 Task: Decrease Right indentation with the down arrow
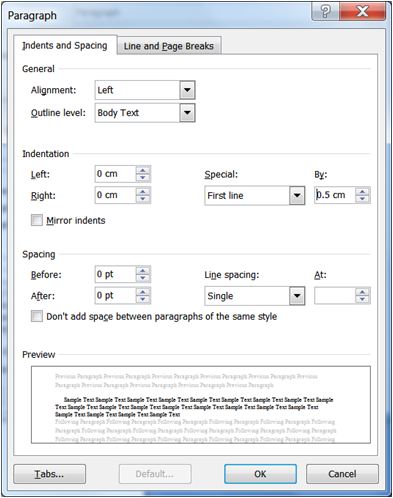tap(143, 199)
